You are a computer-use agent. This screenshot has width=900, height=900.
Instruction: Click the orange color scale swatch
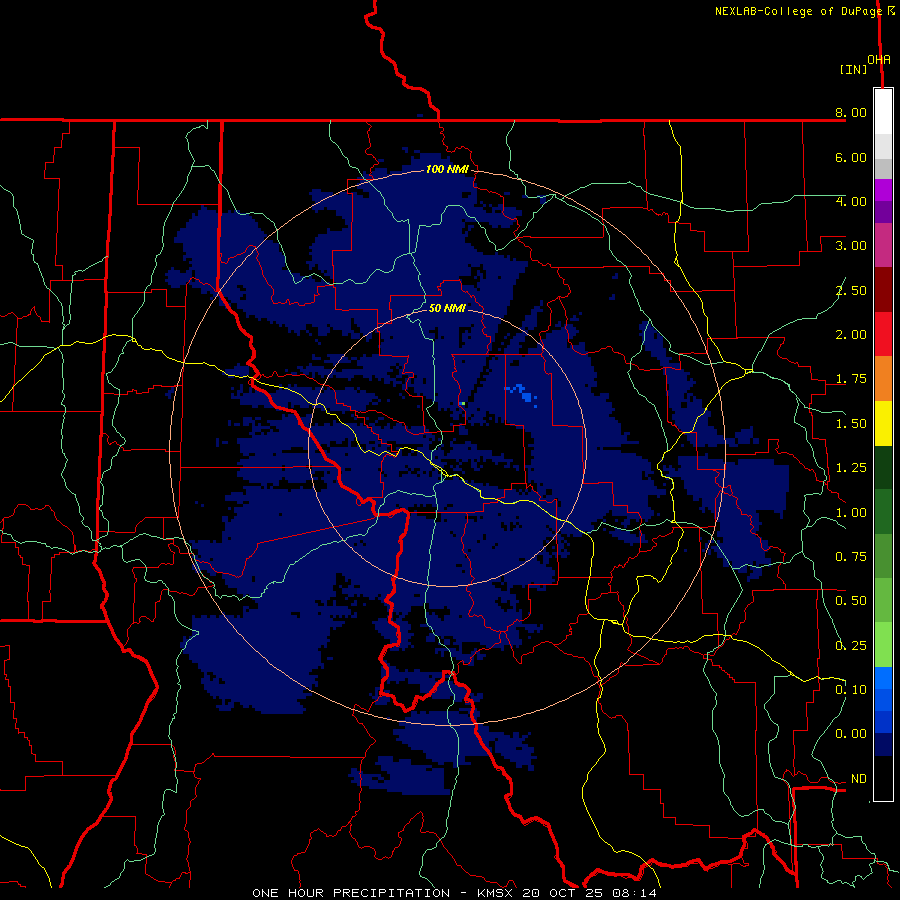click(x=883, y=379)
